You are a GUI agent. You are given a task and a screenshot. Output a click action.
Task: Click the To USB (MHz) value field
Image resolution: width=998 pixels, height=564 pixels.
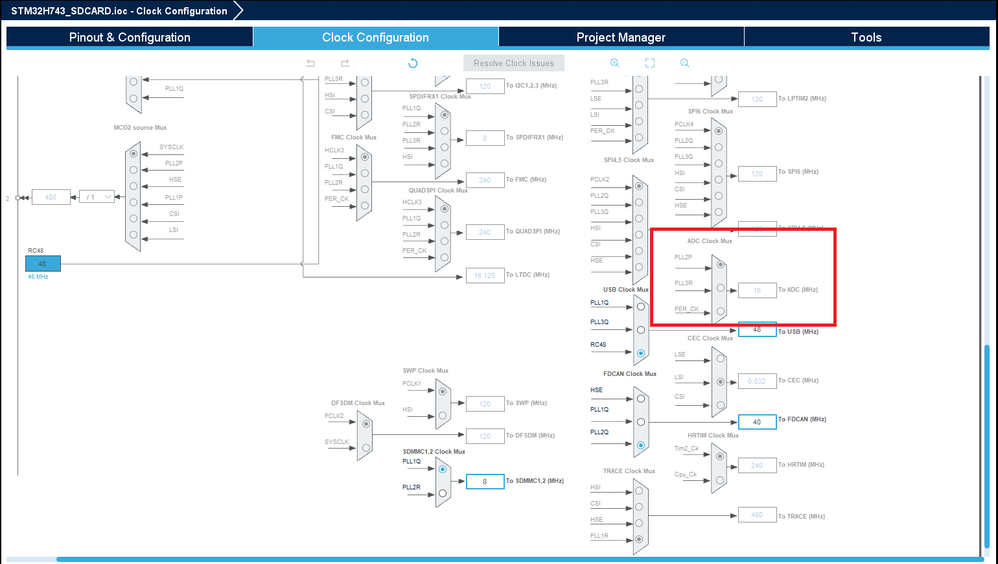757,330
